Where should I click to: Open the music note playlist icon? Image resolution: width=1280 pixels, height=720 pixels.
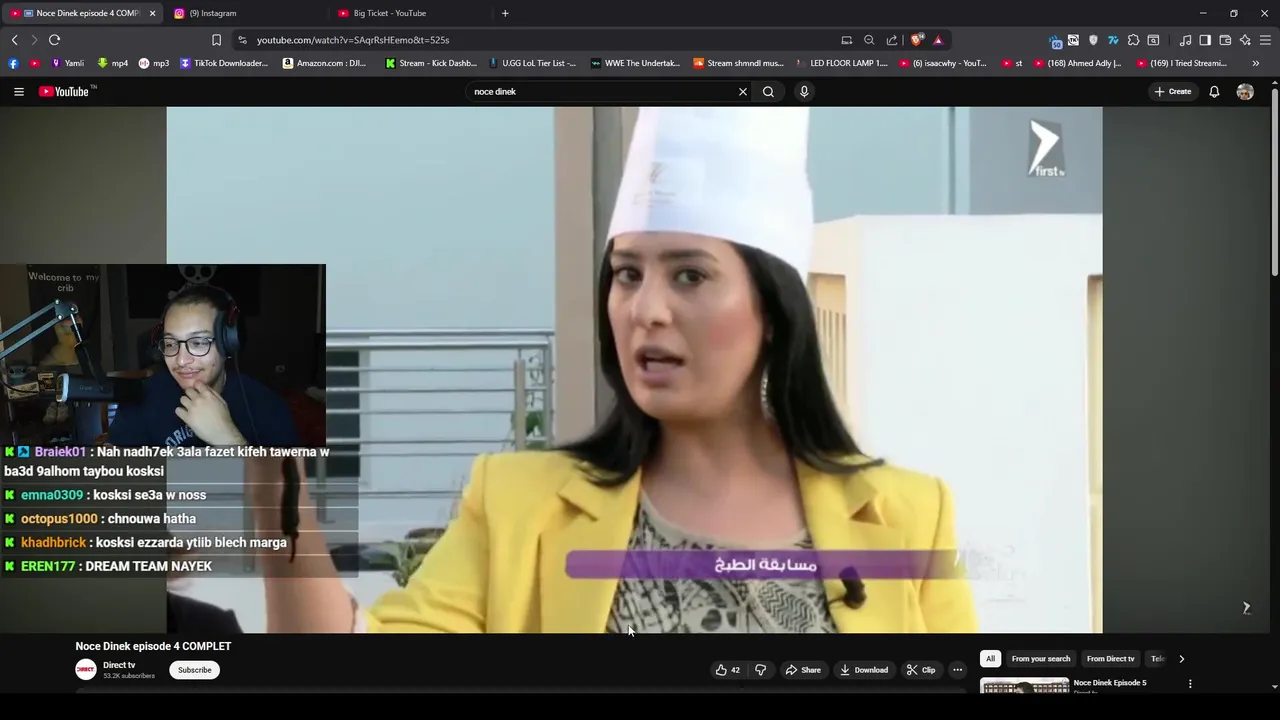[x=1185, y=40]
